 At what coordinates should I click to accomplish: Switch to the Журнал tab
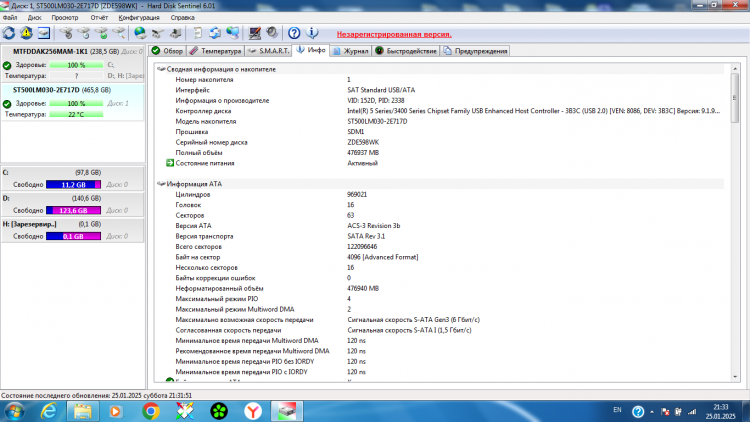coord(351,51)
